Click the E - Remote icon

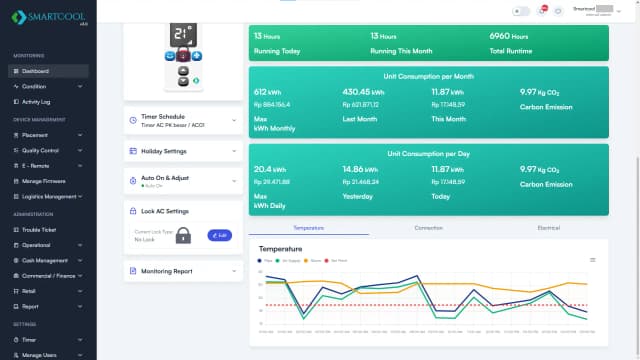tap(16, 166)
